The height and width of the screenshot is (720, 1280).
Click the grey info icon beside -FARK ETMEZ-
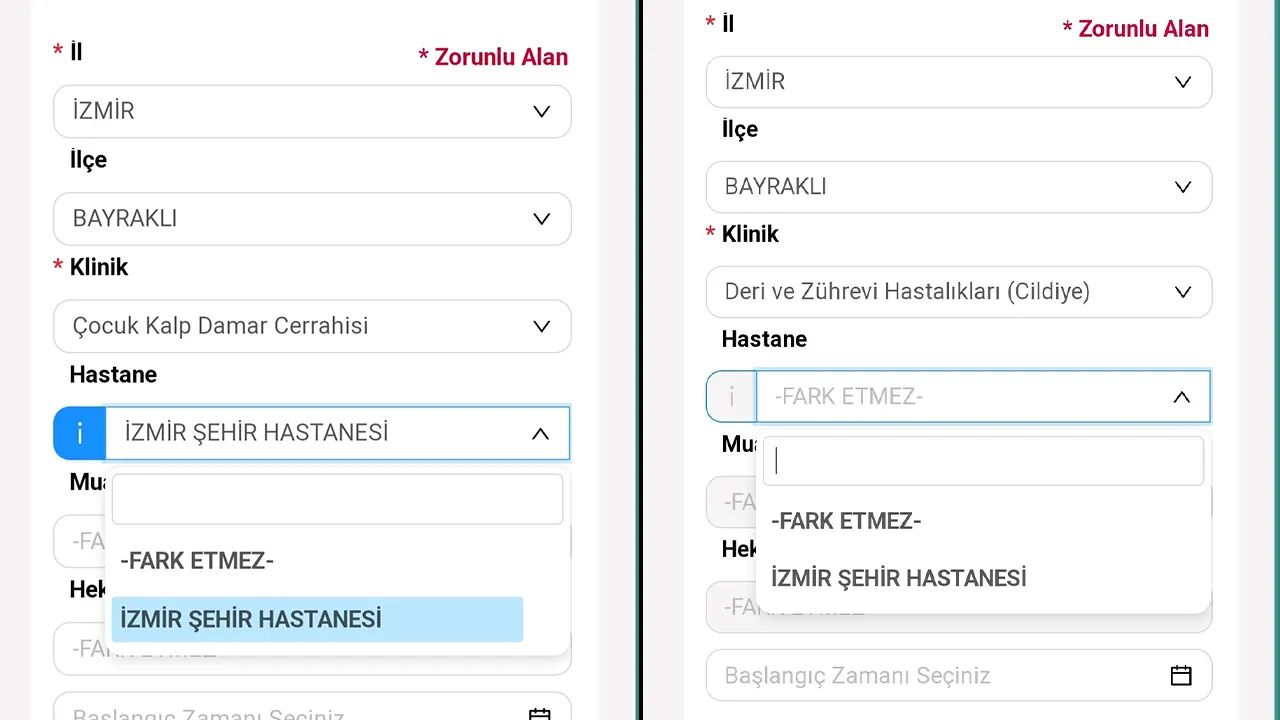(731, 396)
